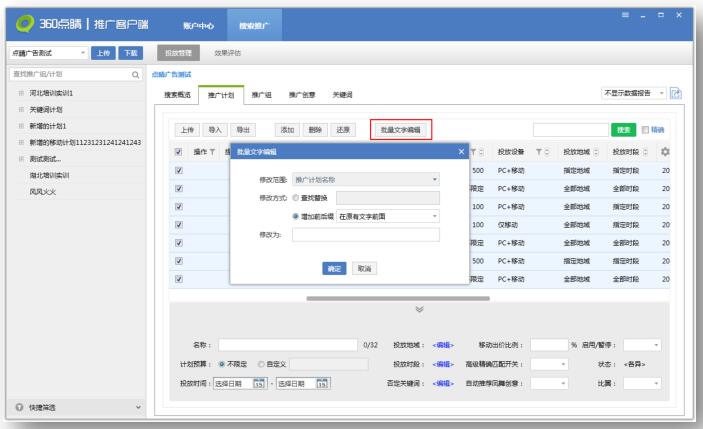Select the 查找替换 radio option
This screenshot has height=429, width=703.
(295, 198)
